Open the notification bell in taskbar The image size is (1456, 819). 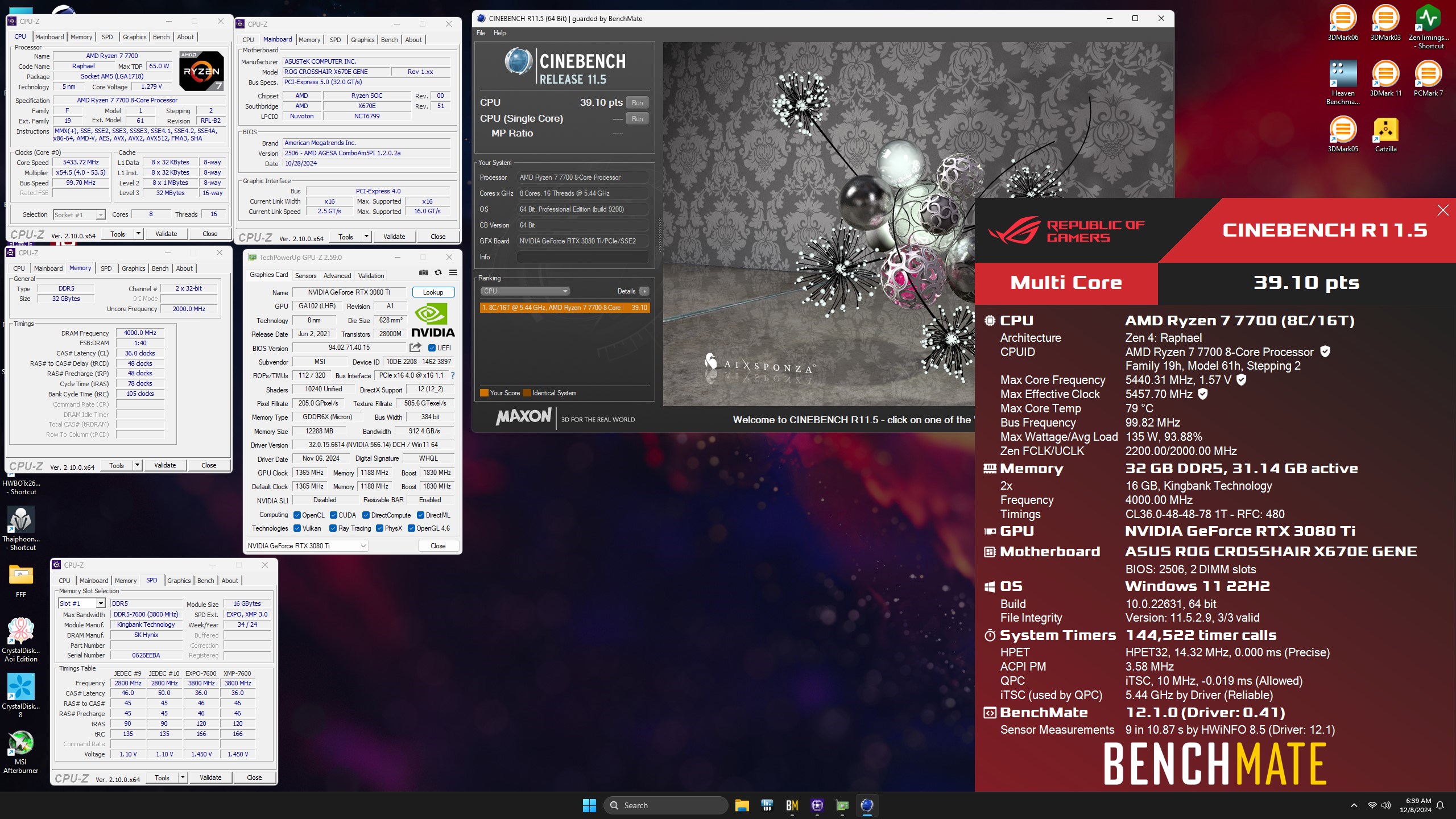(1440, 805)
